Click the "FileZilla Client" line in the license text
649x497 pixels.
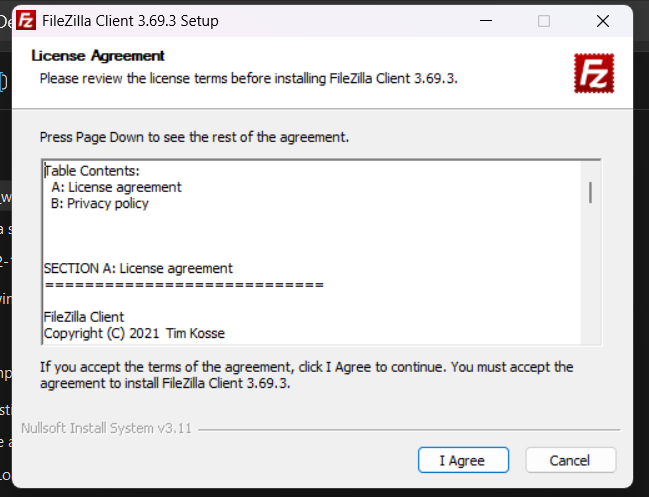[x=84, y=317]
